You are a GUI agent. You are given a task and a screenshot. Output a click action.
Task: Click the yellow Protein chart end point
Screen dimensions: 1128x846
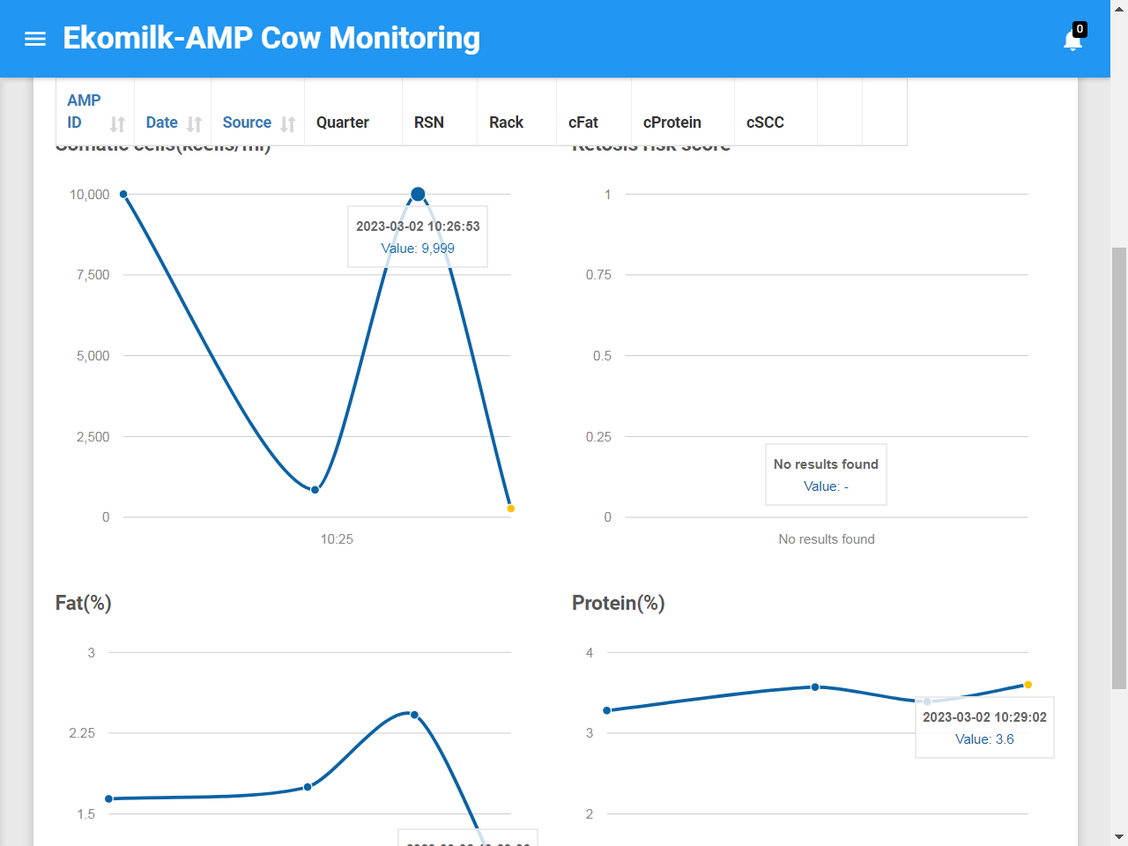click(1028, 685)
